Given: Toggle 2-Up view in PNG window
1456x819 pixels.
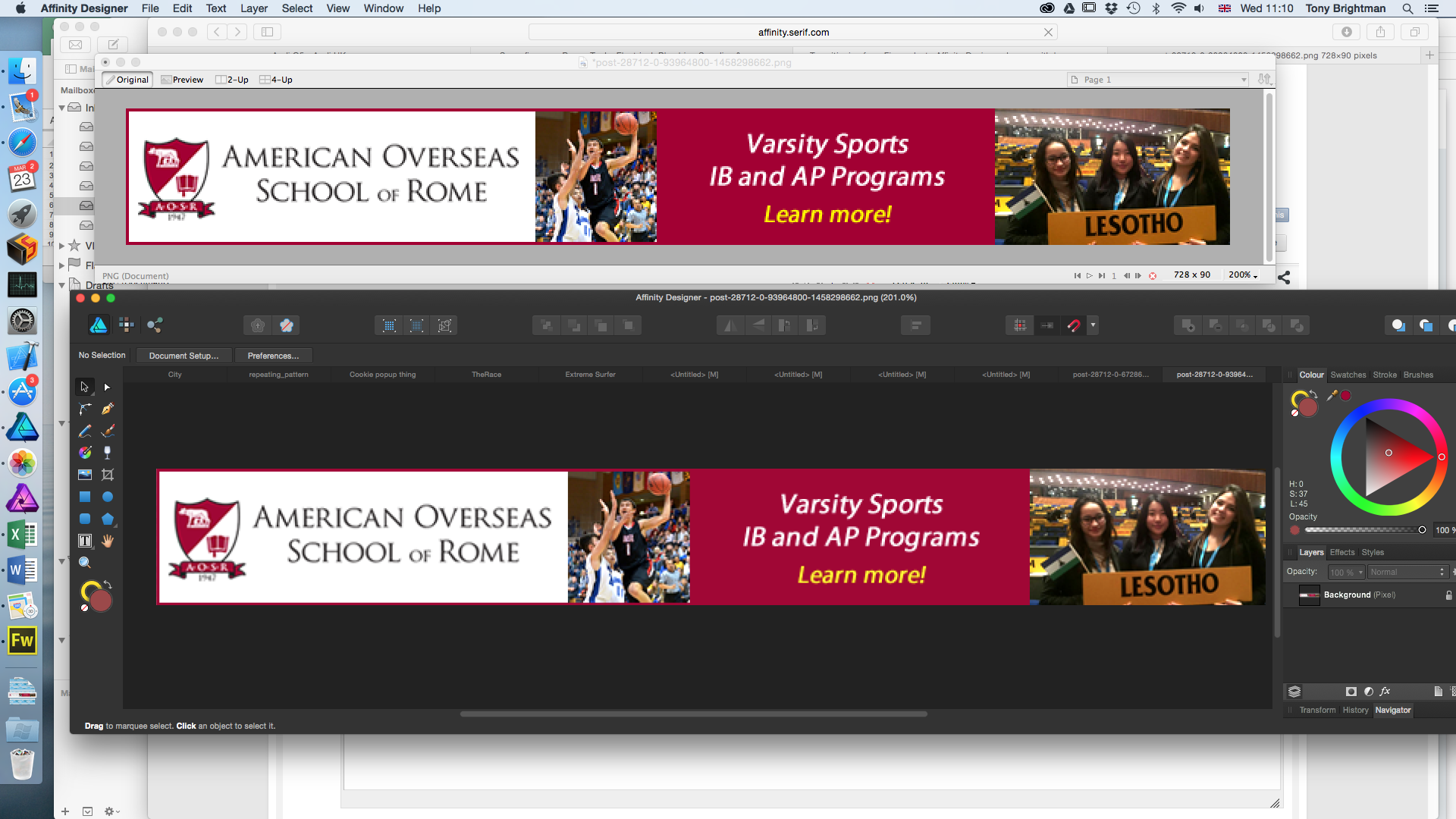Looking at the screenshot, I should (232, 80).
